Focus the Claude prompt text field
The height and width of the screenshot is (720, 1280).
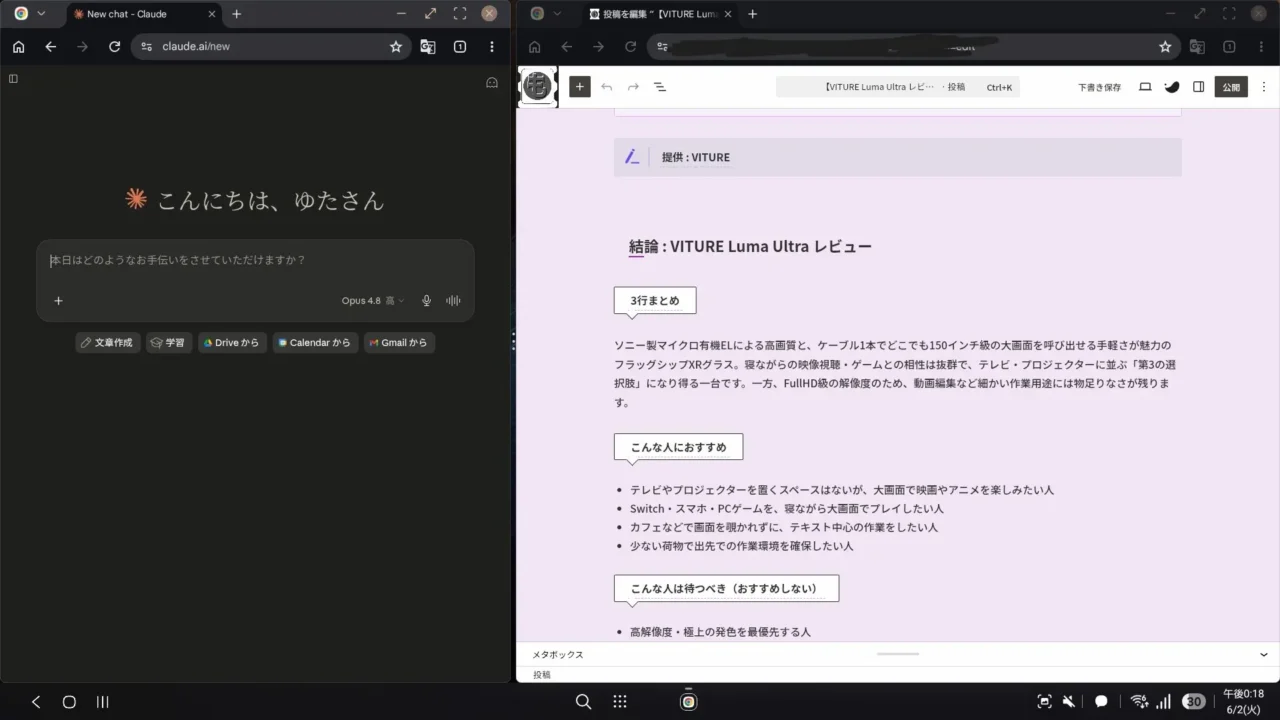(x=255, y=261)
